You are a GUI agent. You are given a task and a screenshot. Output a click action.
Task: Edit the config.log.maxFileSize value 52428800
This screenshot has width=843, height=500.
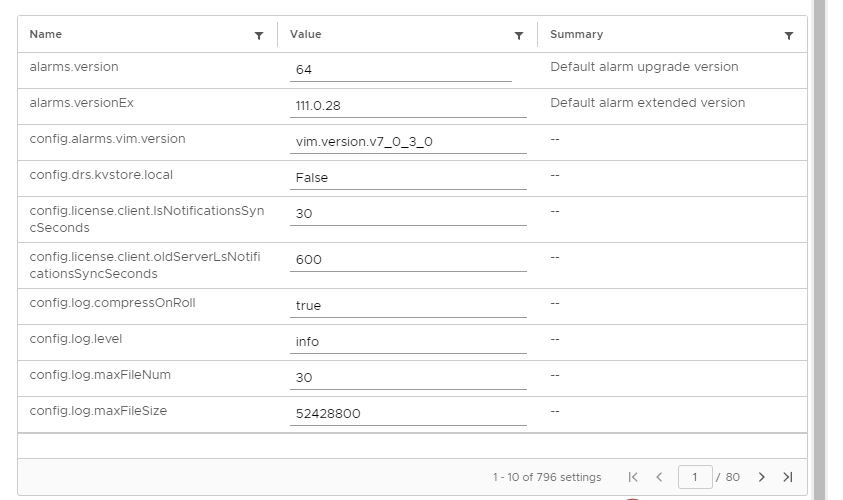(x=407, y=413)
